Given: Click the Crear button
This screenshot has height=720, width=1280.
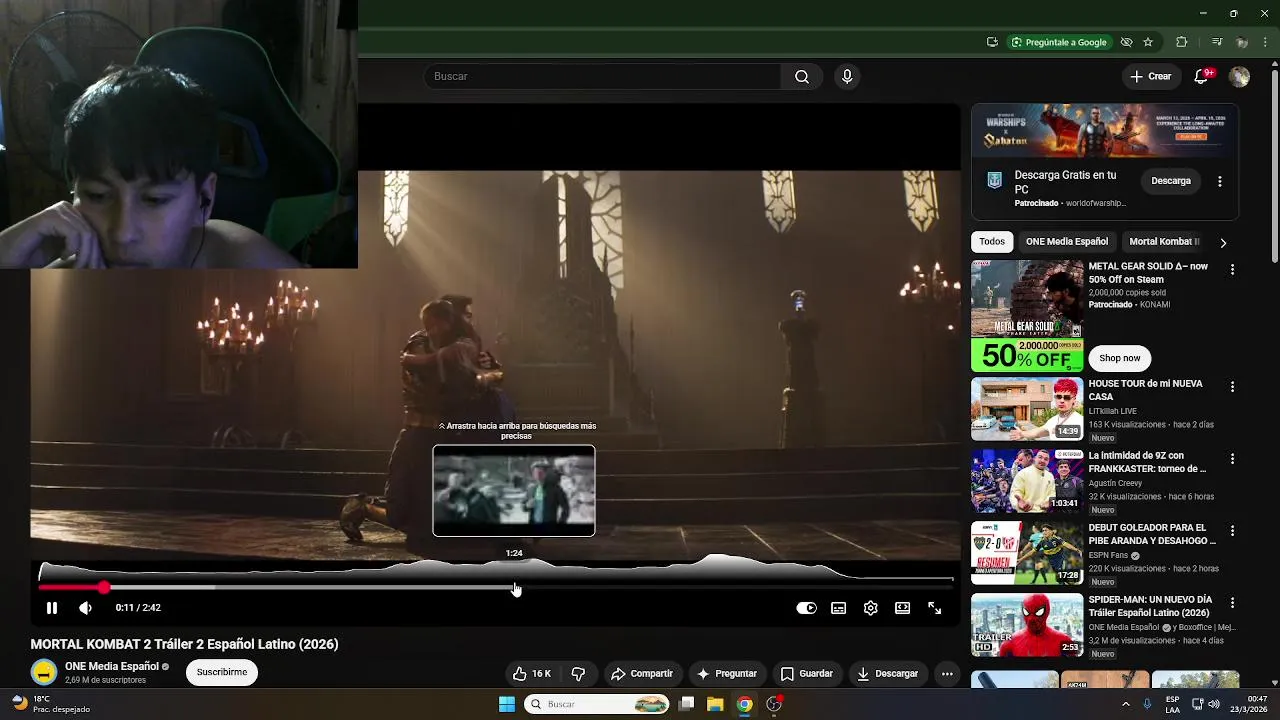Looking at the screenshot, I should click(x=1151, y=77).
